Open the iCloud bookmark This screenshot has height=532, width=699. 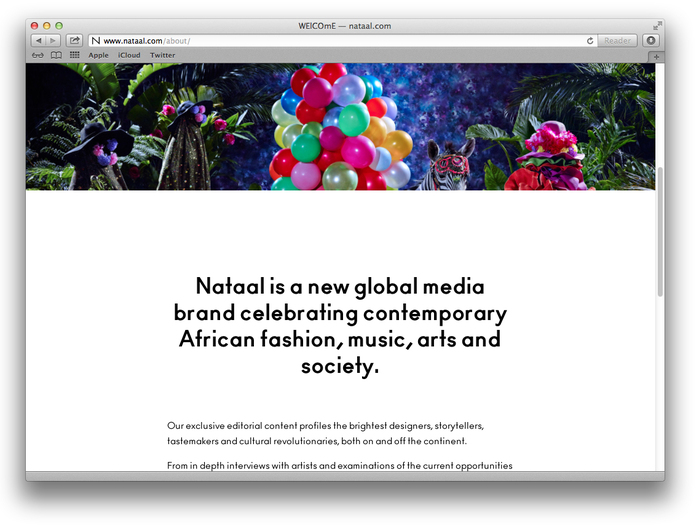(129, 55)
